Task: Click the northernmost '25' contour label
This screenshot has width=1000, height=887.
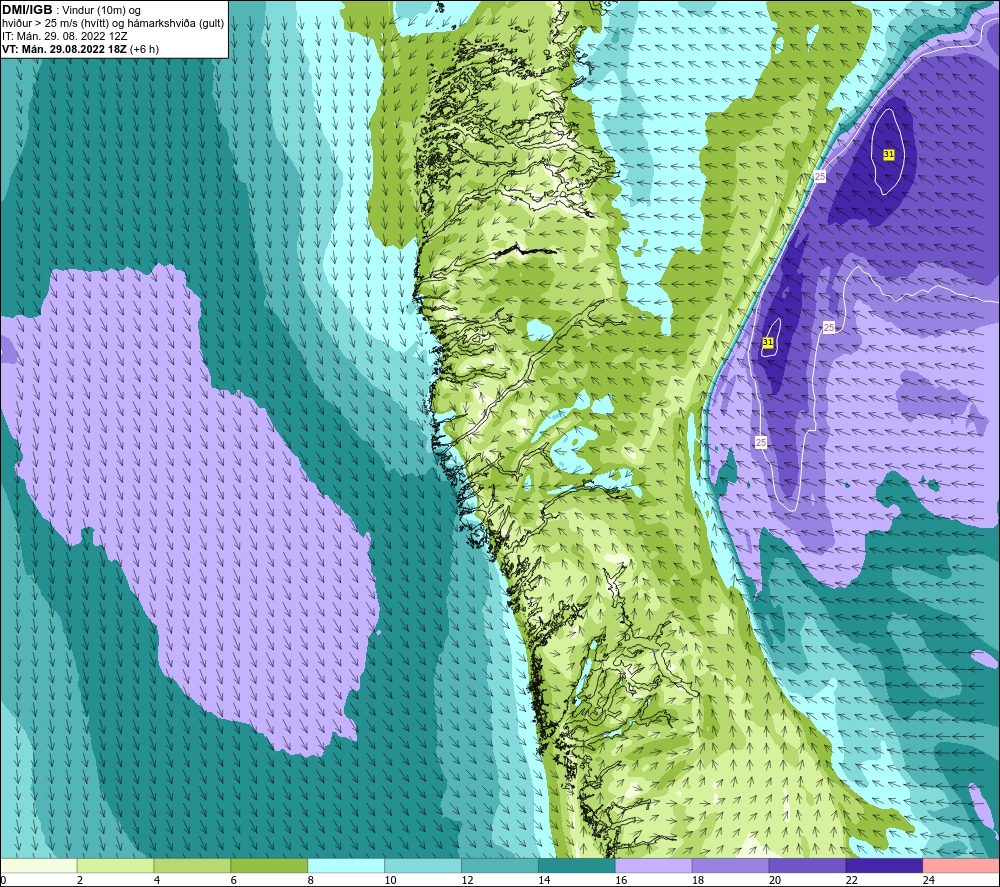Action: (x=820, y=176)
